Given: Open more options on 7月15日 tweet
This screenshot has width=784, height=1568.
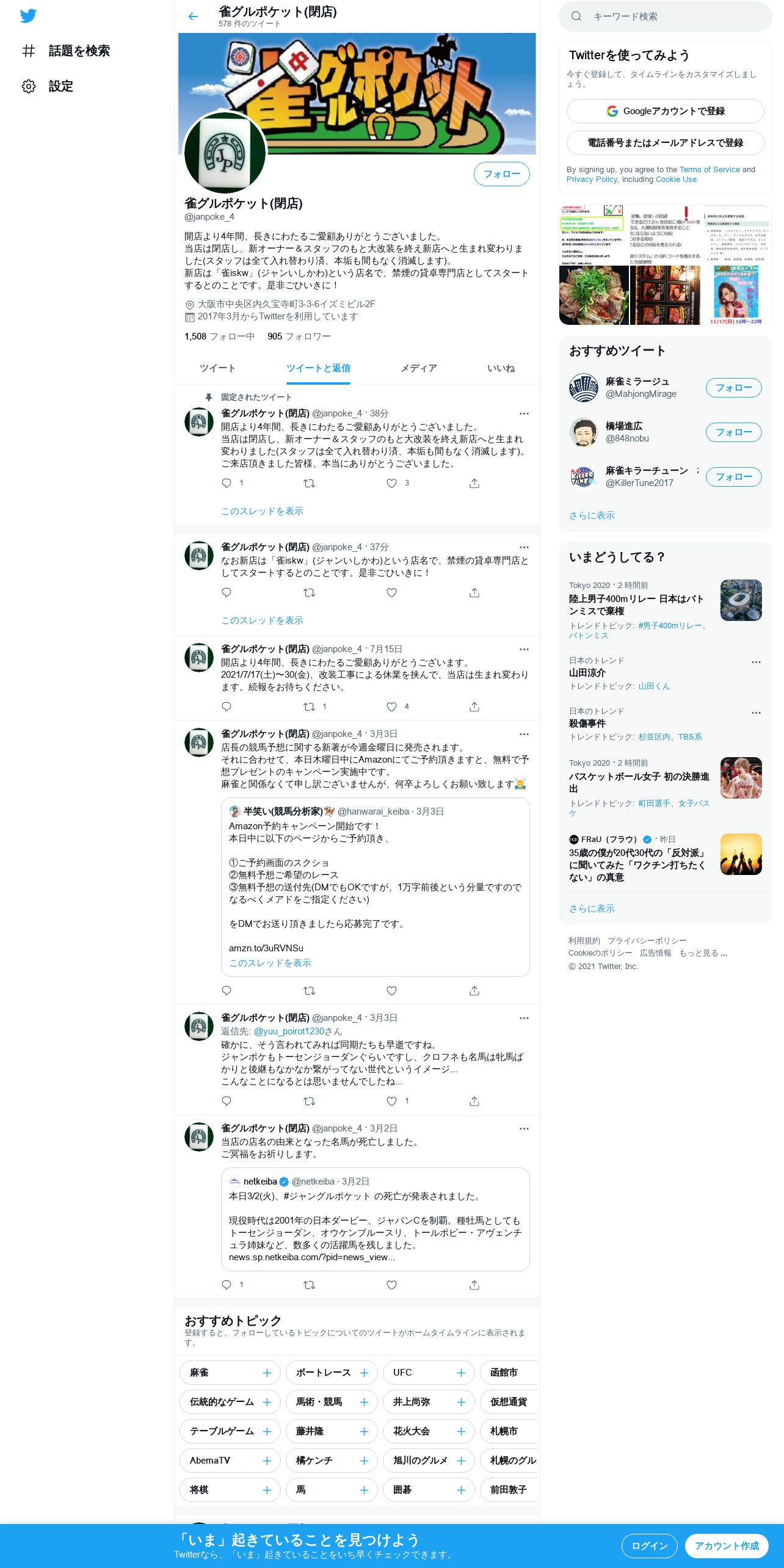Looking at the screenshot, I should [524, 649].
